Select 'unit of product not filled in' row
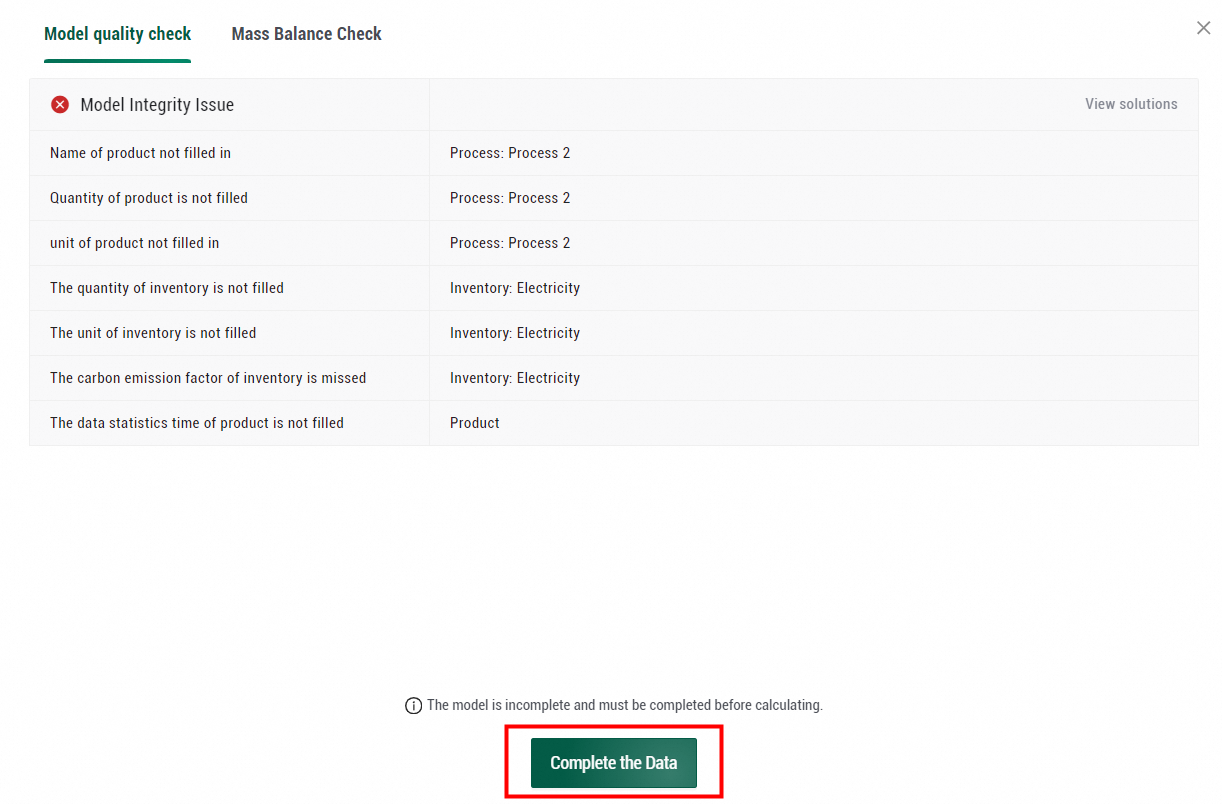1222x804 pixels. pyautogui.click(x=614, y=243)
